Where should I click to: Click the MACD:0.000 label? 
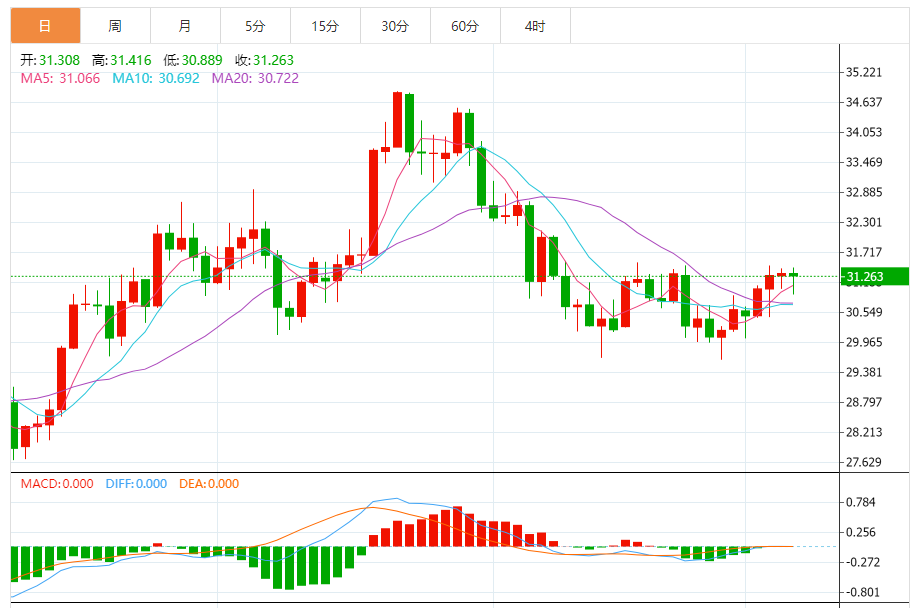(x=57, y=484)
